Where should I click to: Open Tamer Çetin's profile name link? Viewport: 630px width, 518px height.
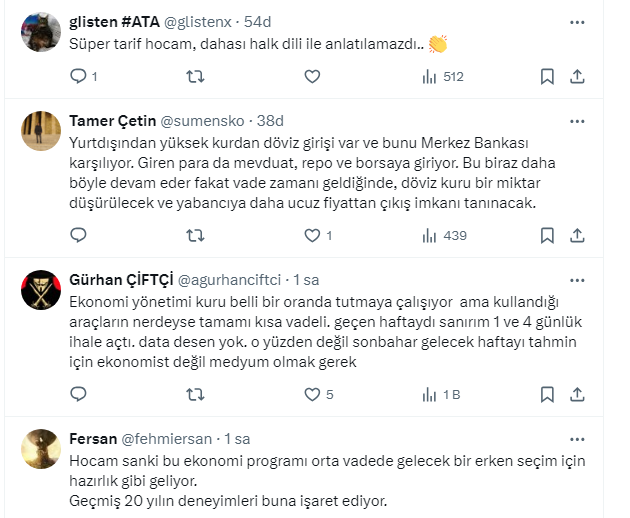pyautogui.click(x=113, y=122)
